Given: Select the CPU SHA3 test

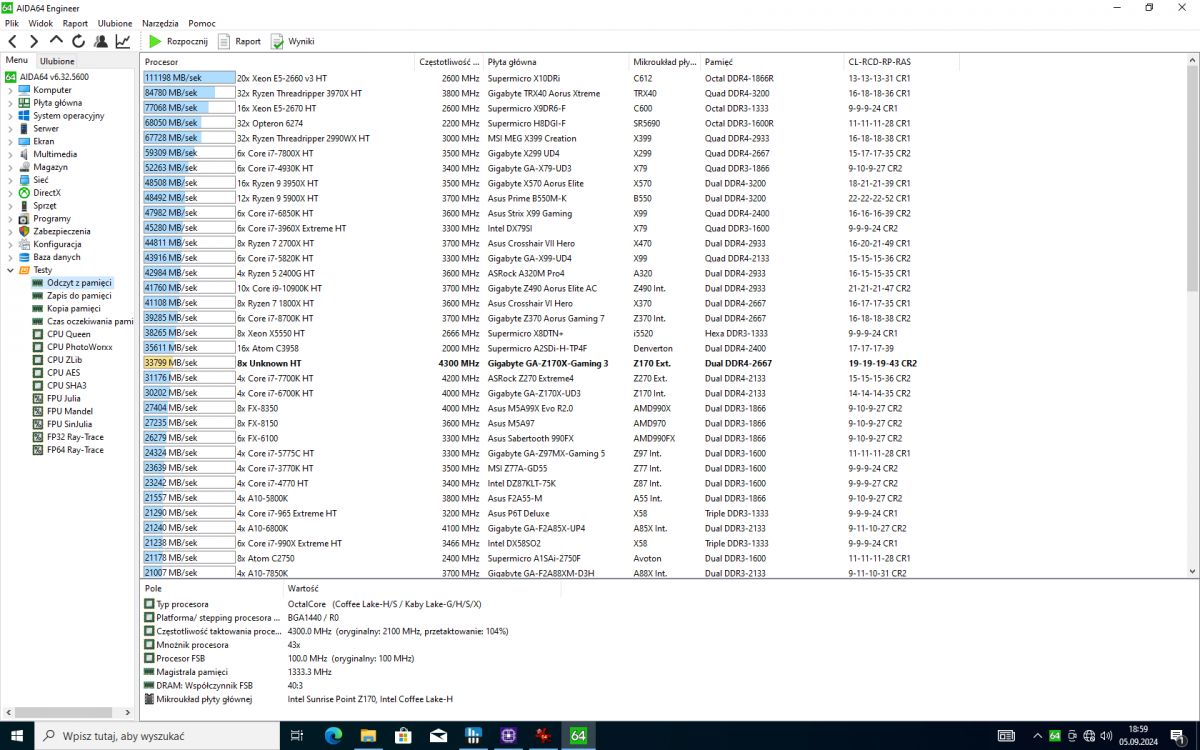Looking at the screenshot, I should click(x=66, y=385).
